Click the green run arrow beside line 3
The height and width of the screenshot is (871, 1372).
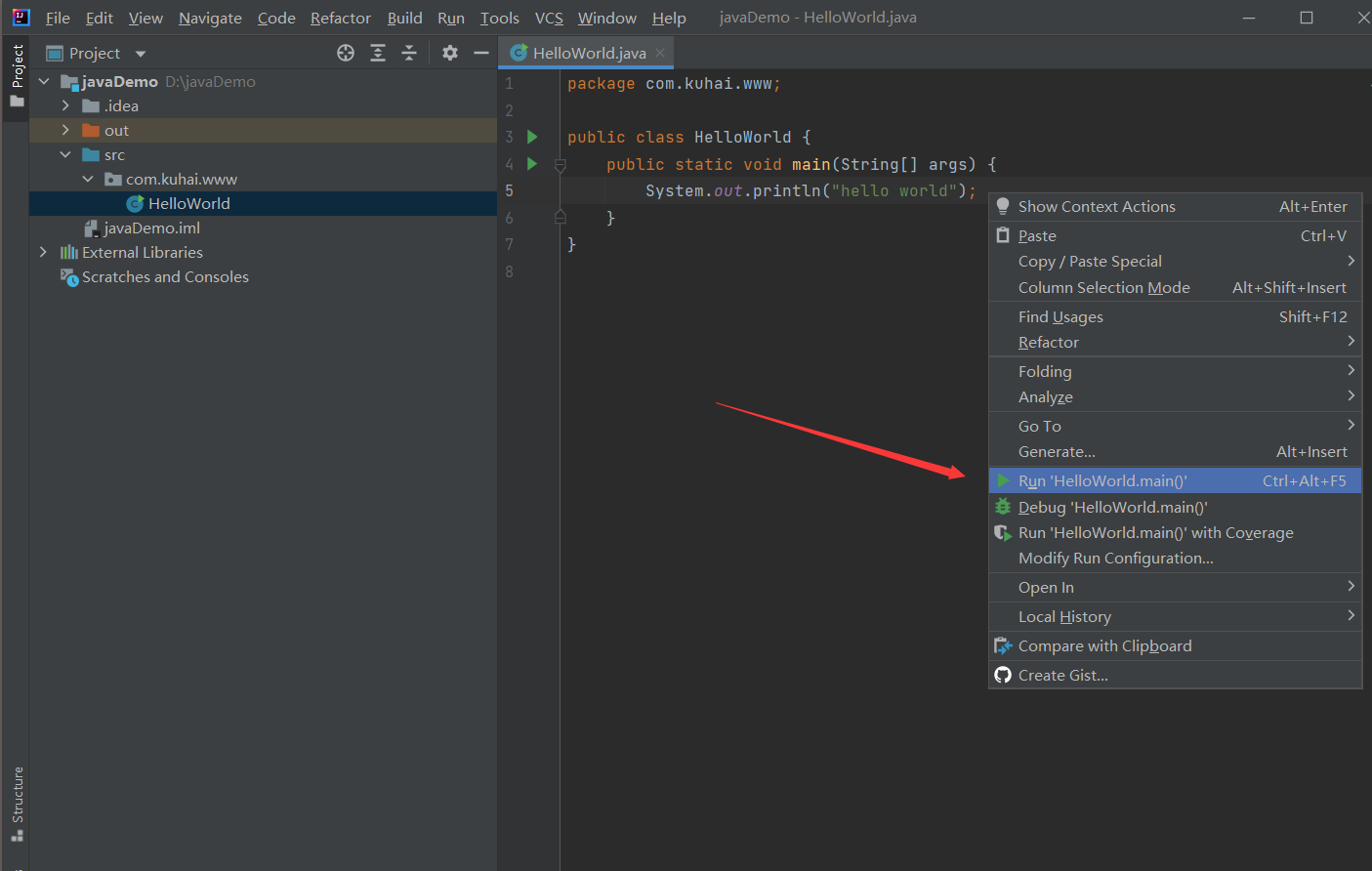pos(532,137)
